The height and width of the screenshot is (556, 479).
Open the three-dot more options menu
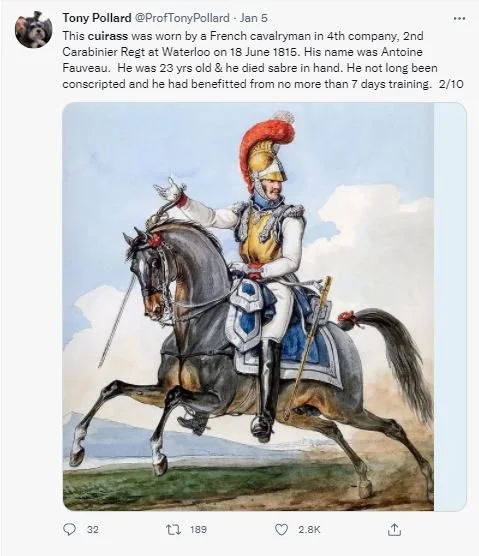pos(459,18)
